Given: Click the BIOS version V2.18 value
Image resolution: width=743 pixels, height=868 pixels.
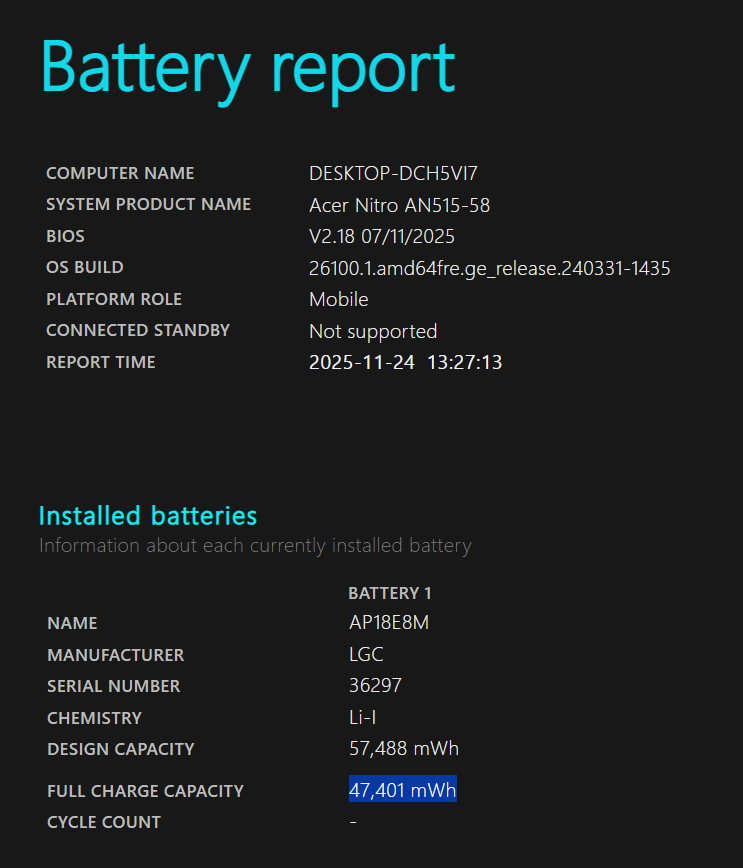Looking at the screenshot, I should (381, 237).
